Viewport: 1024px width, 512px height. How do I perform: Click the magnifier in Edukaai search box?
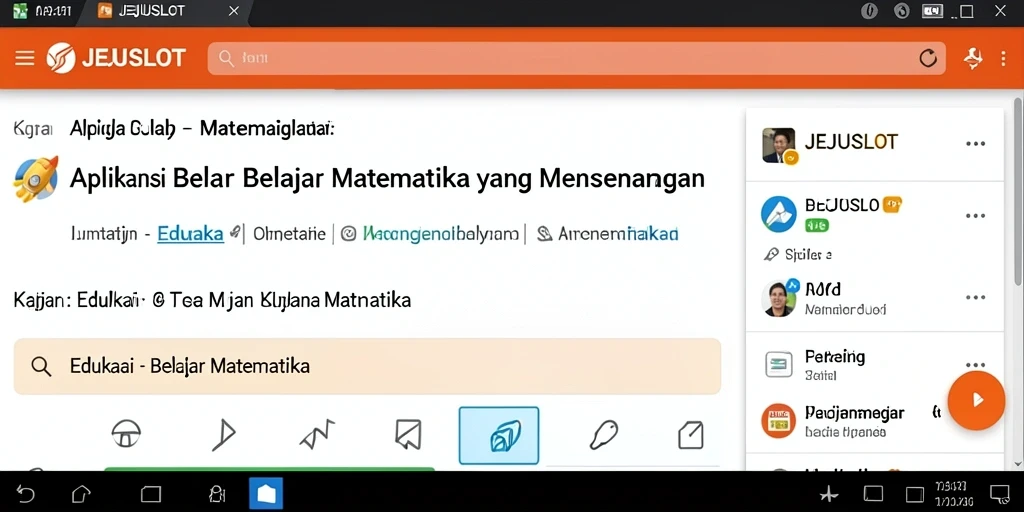40,366
